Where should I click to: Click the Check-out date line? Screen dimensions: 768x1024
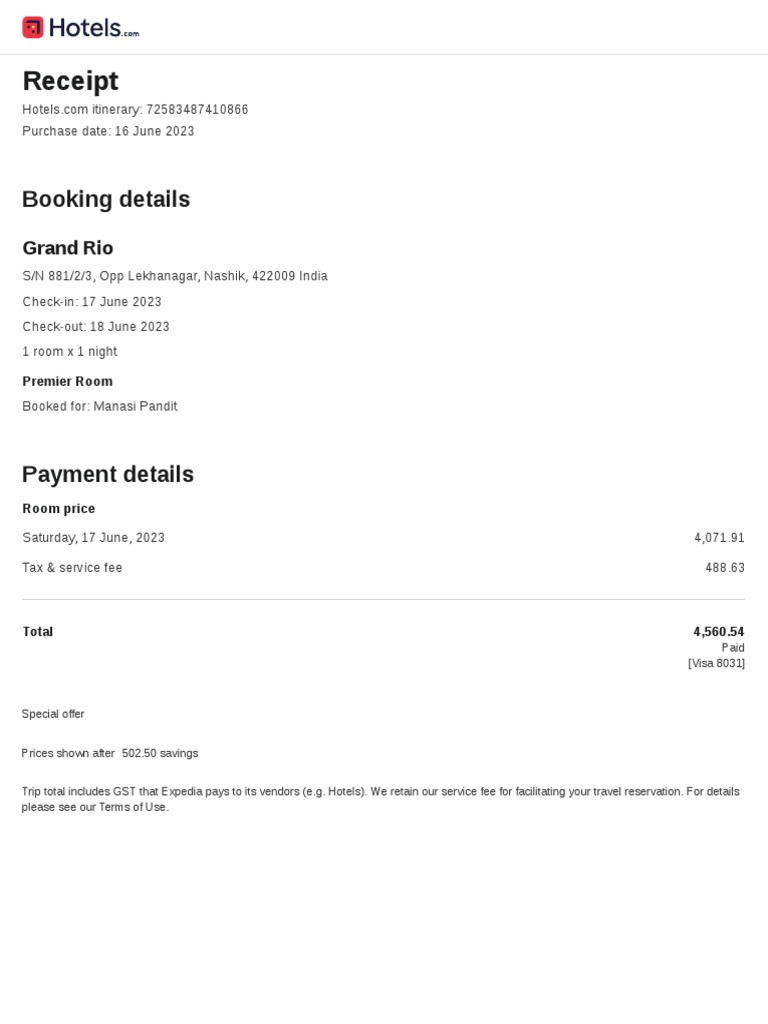click(x=96, y=327)
